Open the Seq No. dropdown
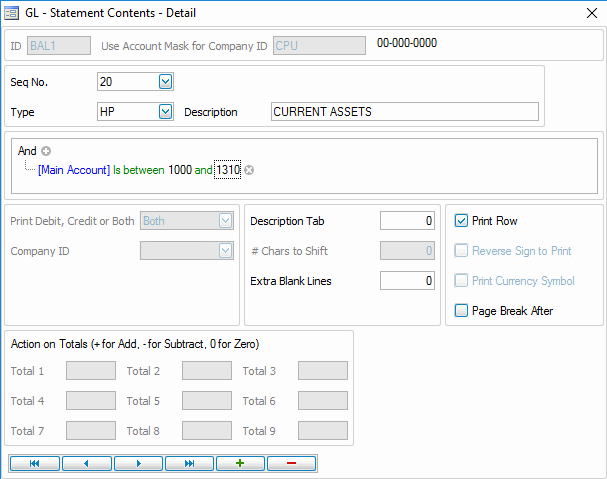Image resolution: width=607 pixels, height=479 pixels. (x=166, y=82)
